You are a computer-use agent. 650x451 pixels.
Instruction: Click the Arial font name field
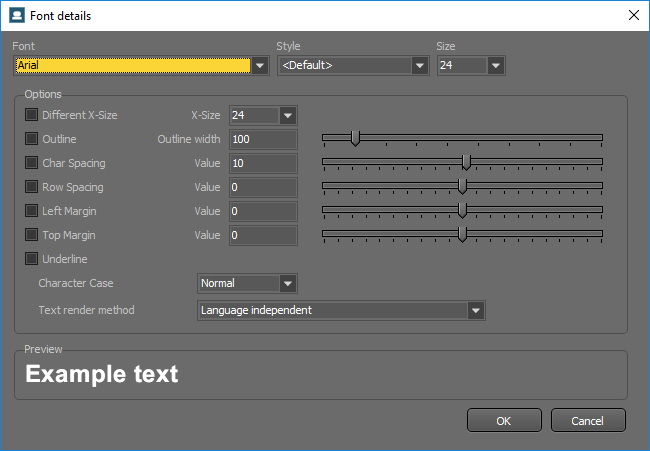tap(133, 65)
